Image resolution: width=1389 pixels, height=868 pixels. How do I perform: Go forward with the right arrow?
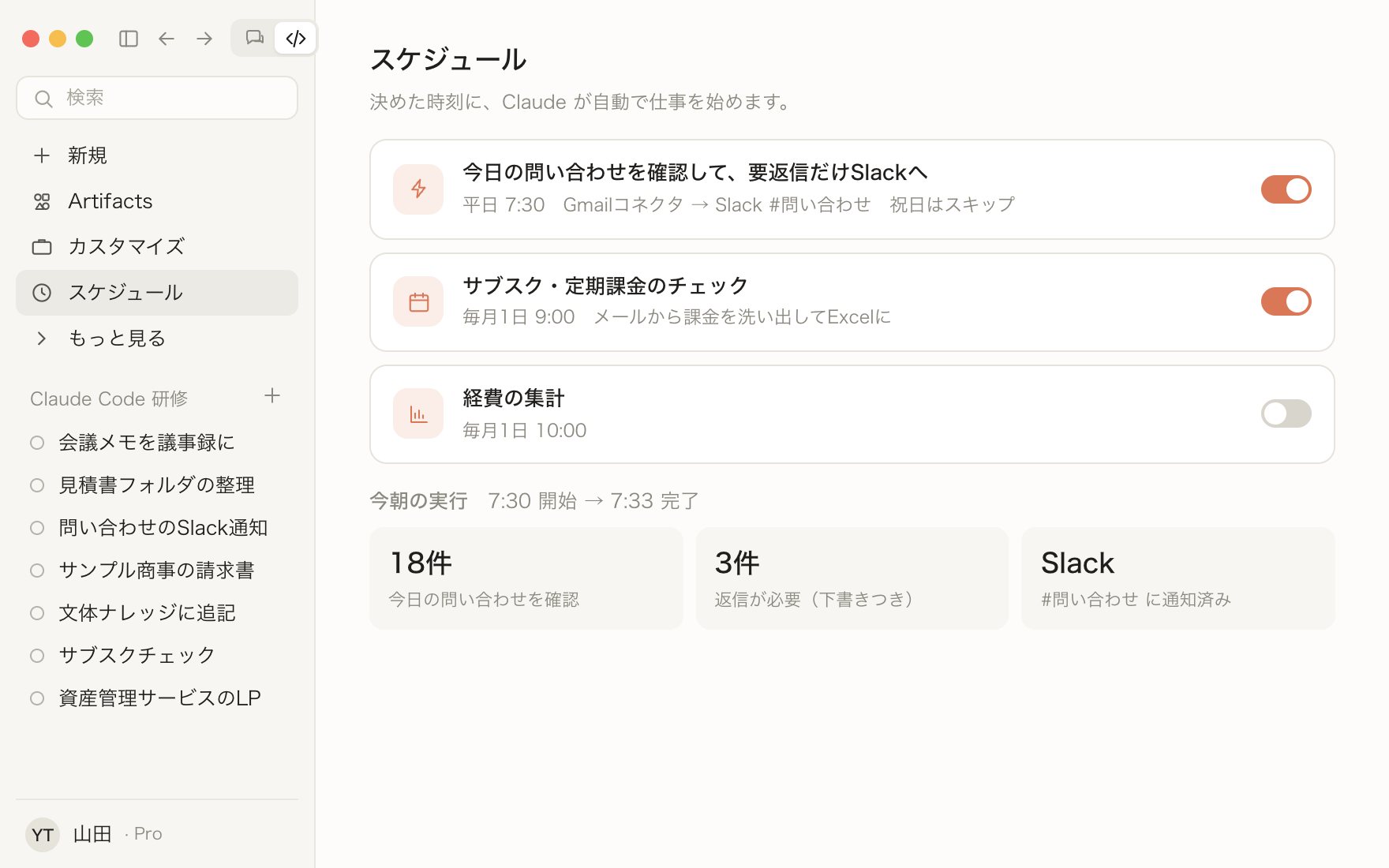204,39
